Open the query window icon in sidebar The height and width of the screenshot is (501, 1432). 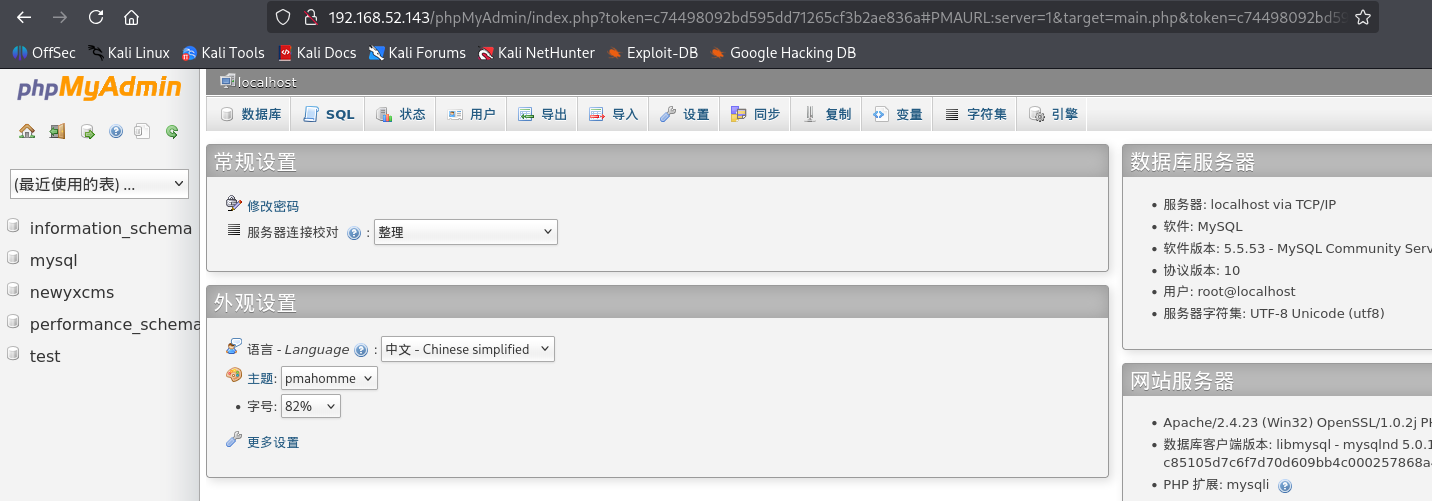coord(87,131)
